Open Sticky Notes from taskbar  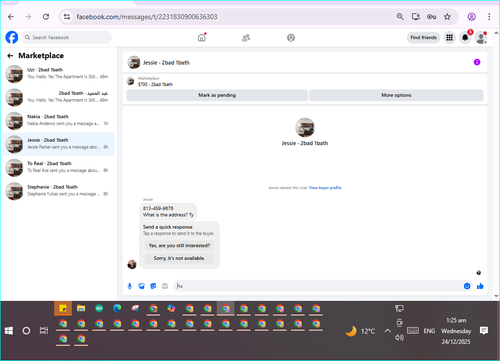63,309
